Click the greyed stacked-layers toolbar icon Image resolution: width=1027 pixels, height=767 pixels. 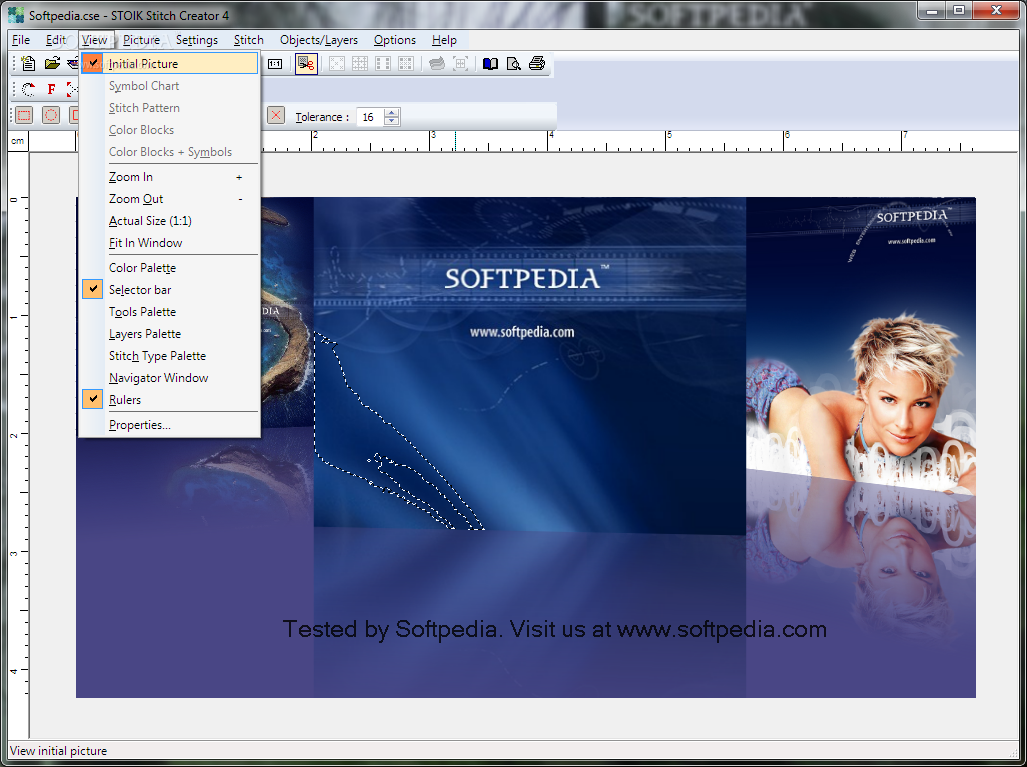(x=437, y=64)
